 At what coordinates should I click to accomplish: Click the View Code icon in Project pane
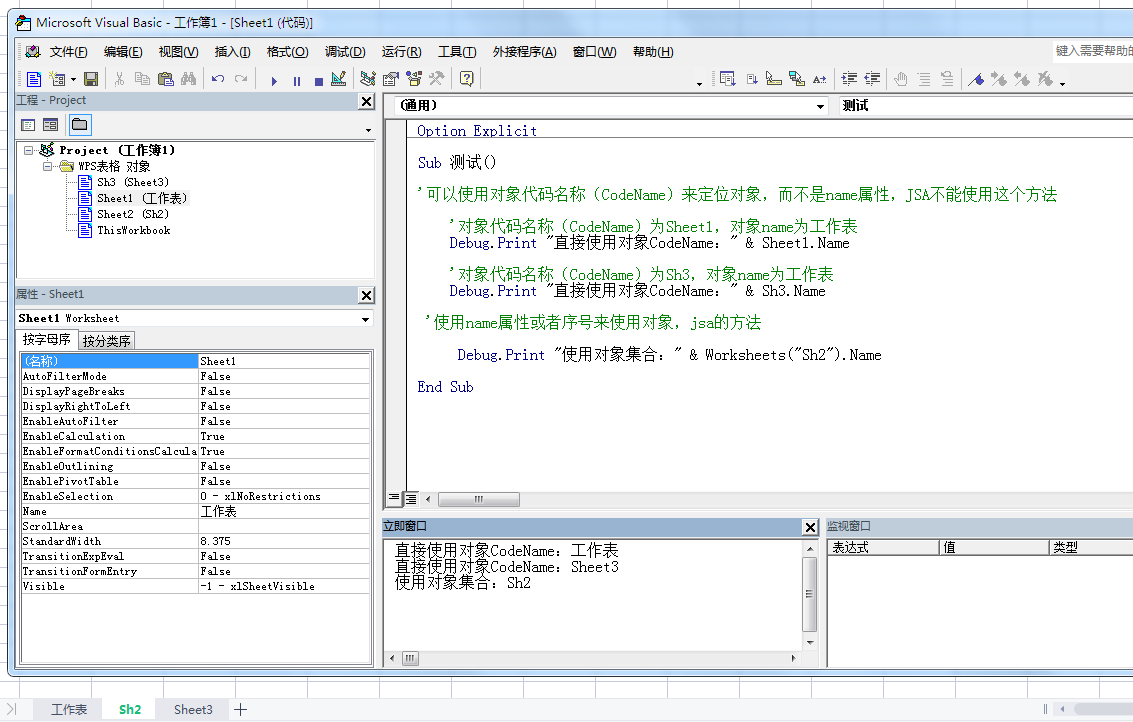28,125
